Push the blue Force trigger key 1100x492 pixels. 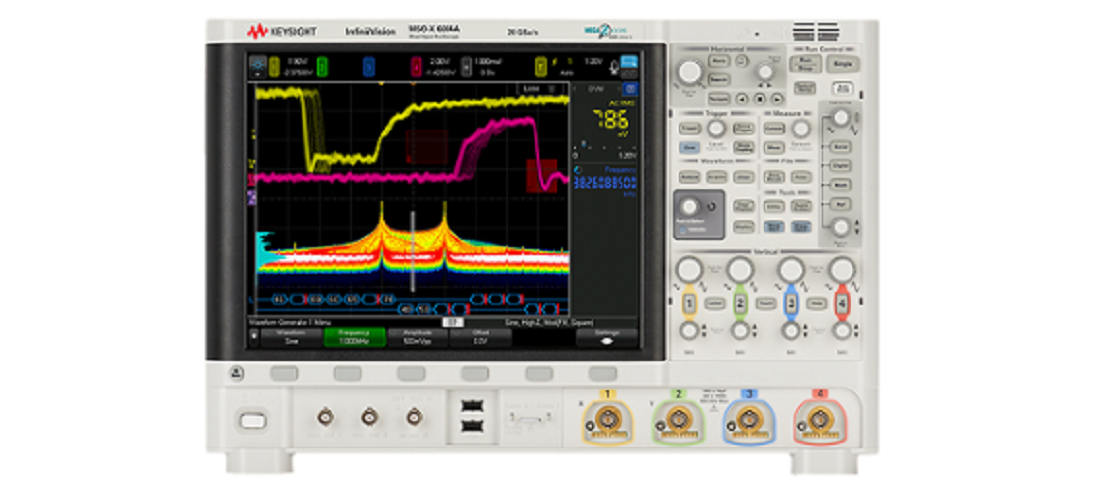690,147
